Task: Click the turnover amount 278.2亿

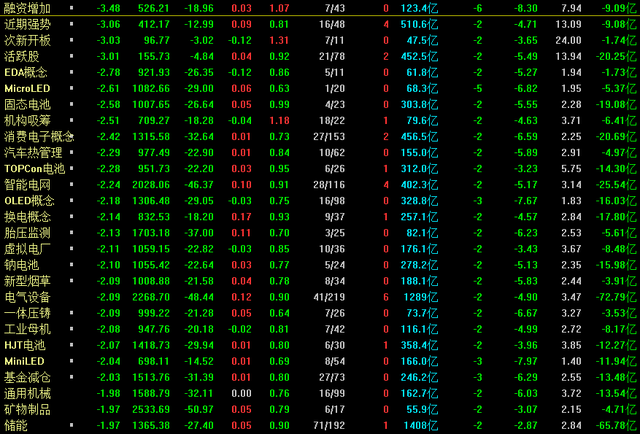Action: pyautogui.click(x=419, y=265)
